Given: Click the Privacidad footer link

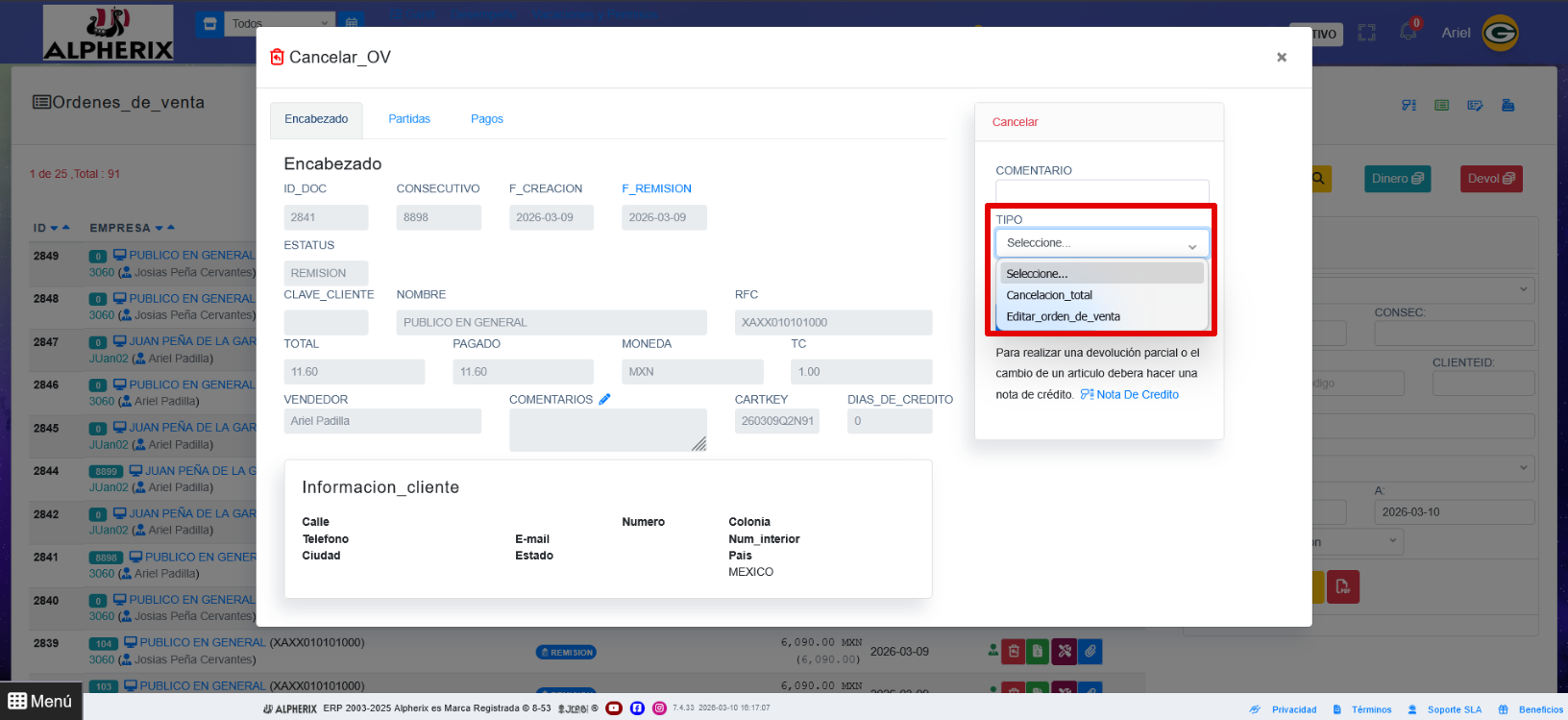Looking at the screenshot, I should click(x=1293, y=709).
